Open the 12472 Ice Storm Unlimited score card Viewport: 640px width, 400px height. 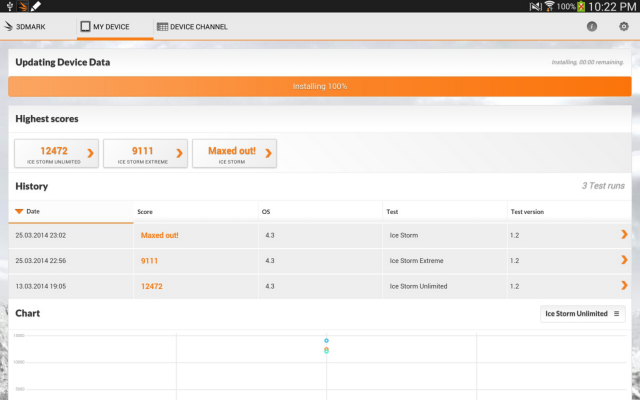56,153
